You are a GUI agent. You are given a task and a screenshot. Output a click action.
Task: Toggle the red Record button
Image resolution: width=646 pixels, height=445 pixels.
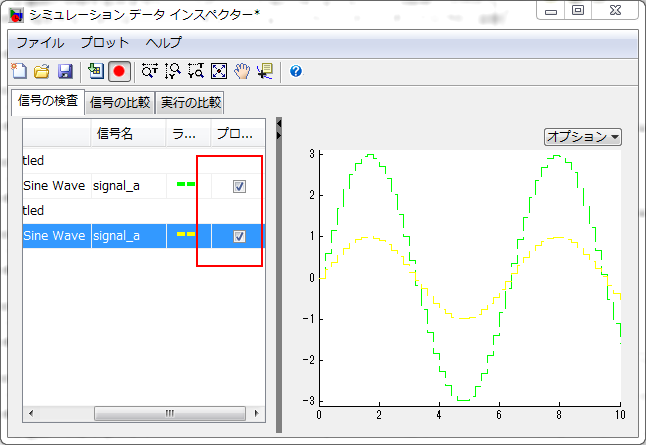[119, 71]
